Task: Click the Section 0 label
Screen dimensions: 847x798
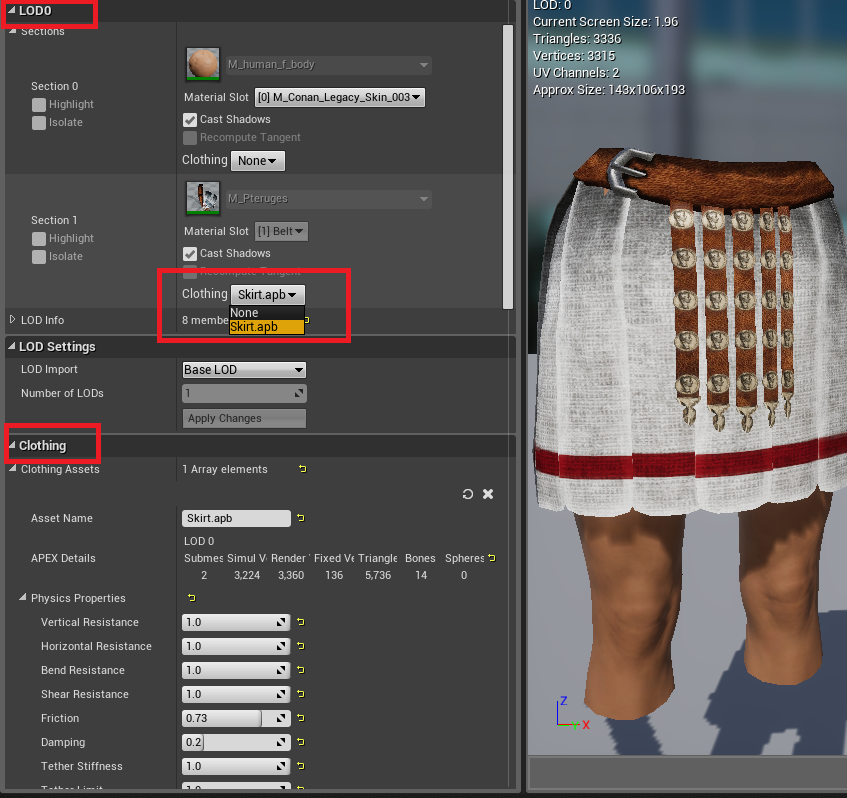Action: pos(54,86)
